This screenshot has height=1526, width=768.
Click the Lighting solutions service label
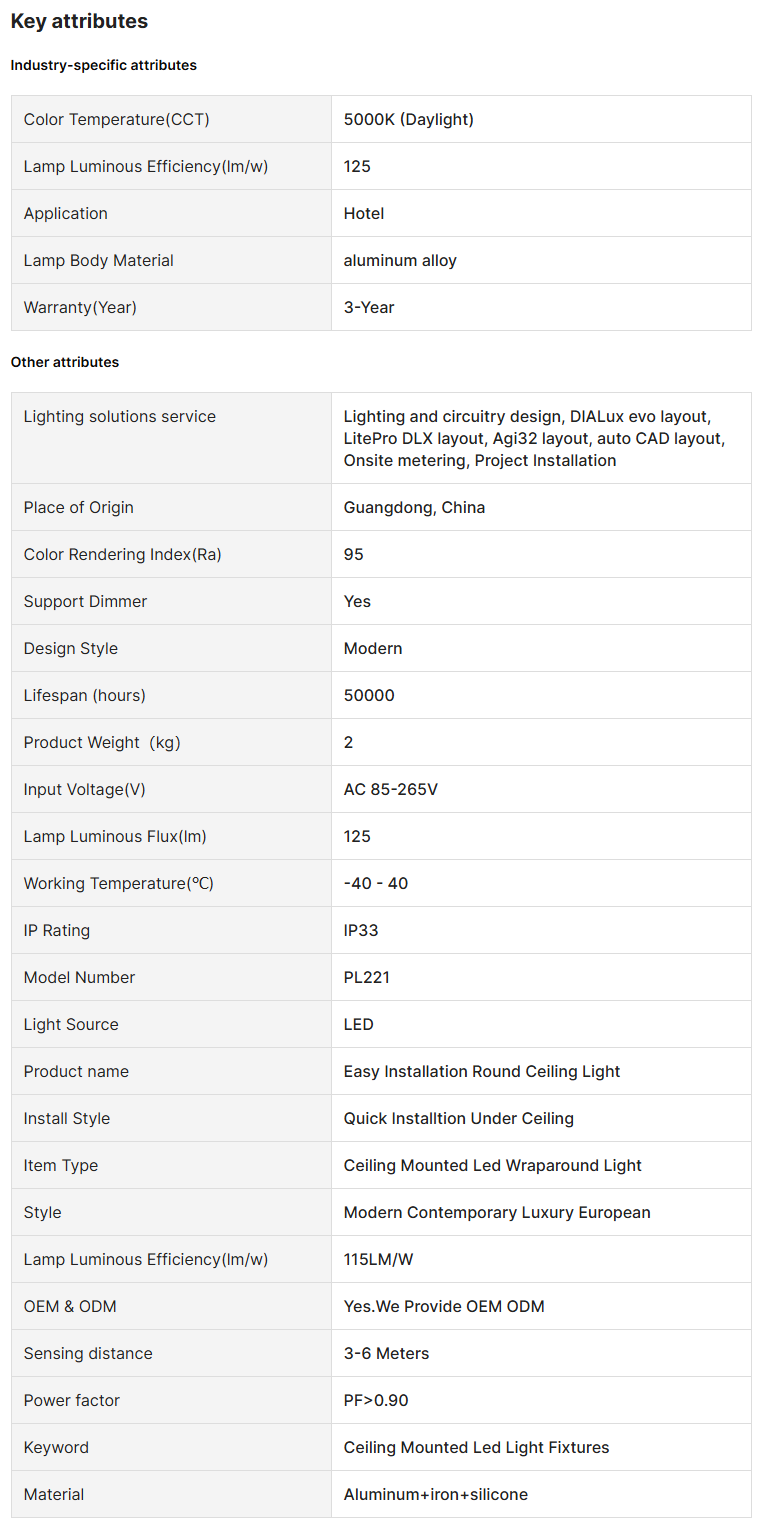point(119,416)
